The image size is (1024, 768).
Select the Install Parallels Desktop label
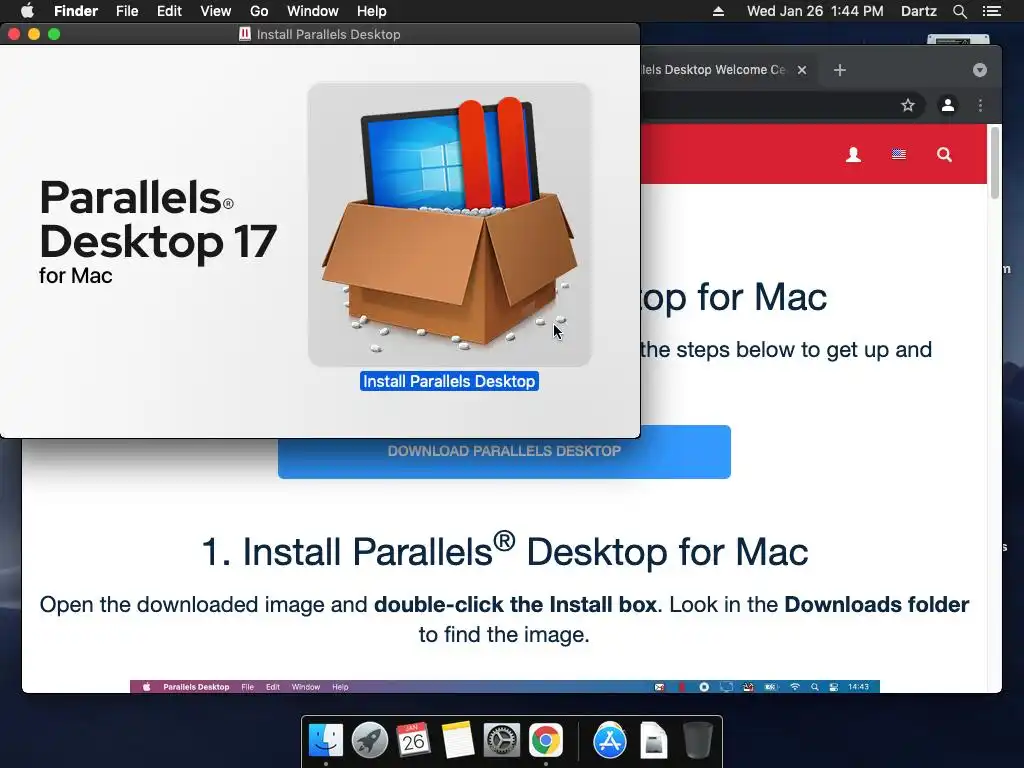[x=449, y=381]
